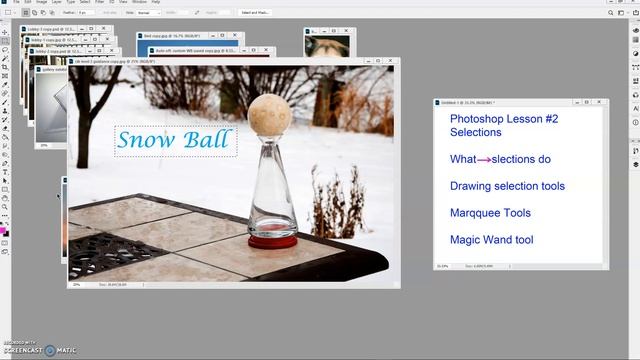Open the black background color picker
Viewport: 640px width, 360px height.
point(7,234)
